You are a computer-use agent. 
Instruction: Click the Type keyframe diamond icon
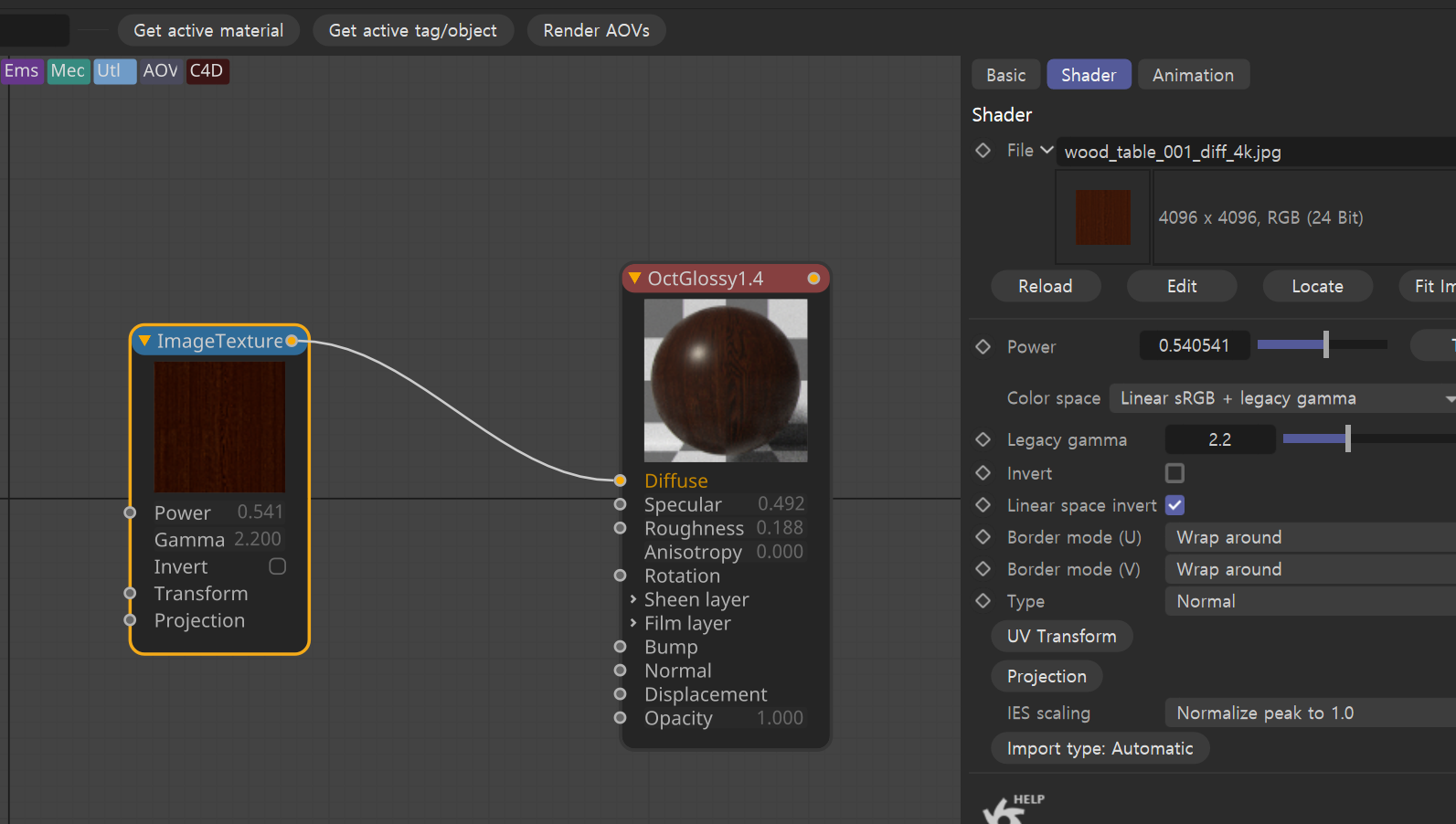[x=983, y=600]
